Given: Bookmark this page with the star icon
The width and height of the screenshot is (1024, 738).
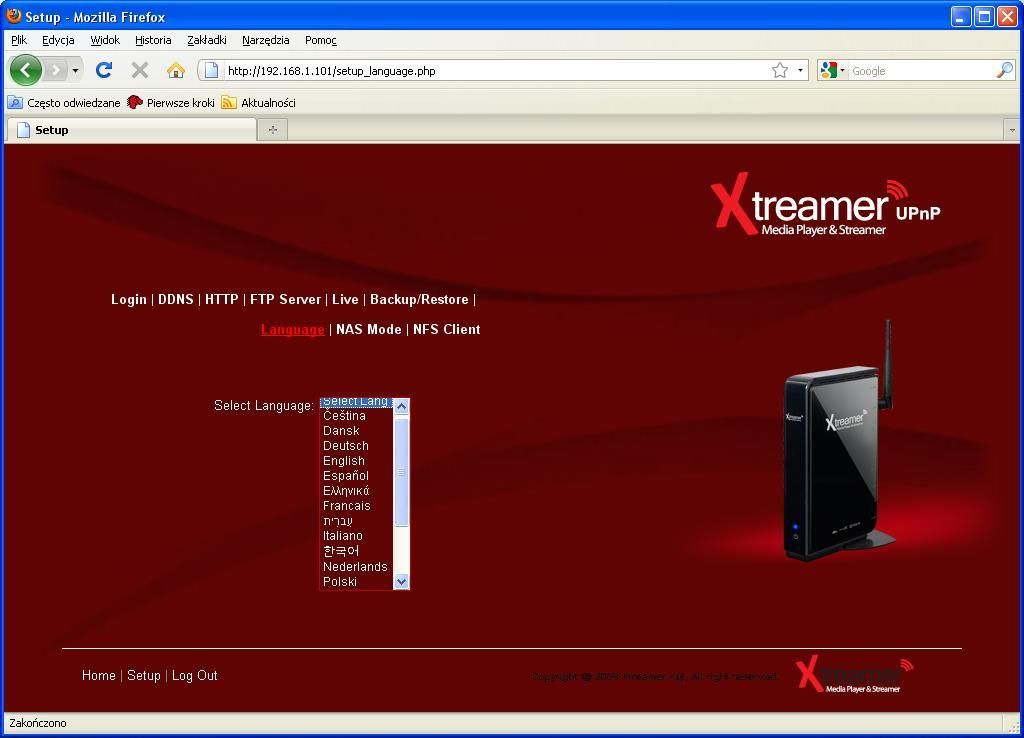Looking at the screenshot, I should click(x=780, y=71).
